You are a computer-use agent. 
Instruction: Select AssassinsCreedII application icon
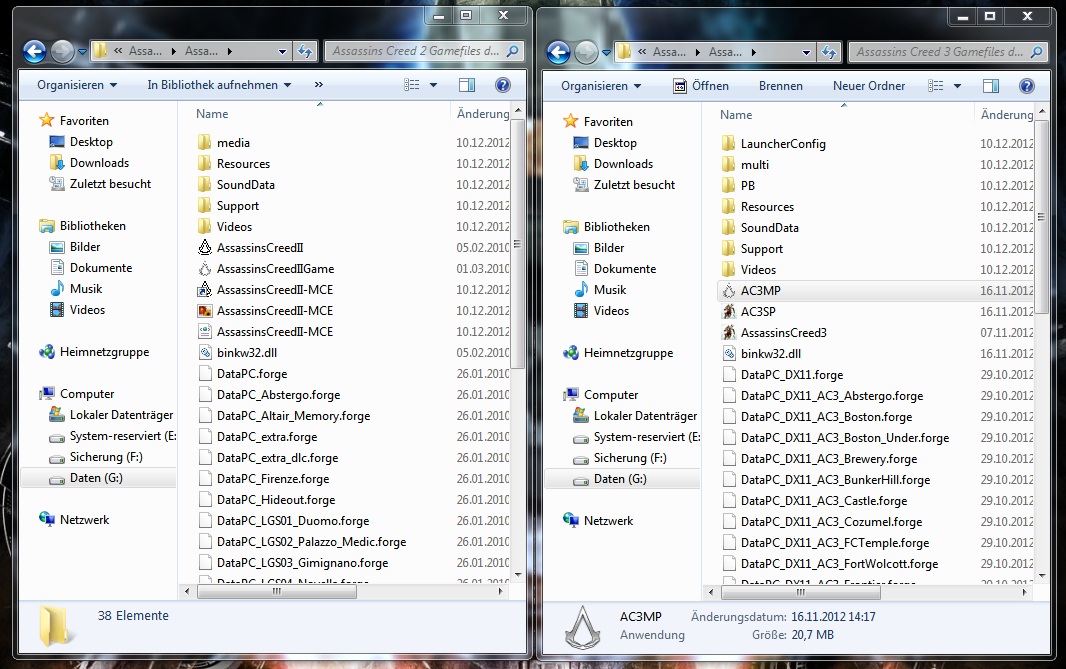[x=205, y=247]
